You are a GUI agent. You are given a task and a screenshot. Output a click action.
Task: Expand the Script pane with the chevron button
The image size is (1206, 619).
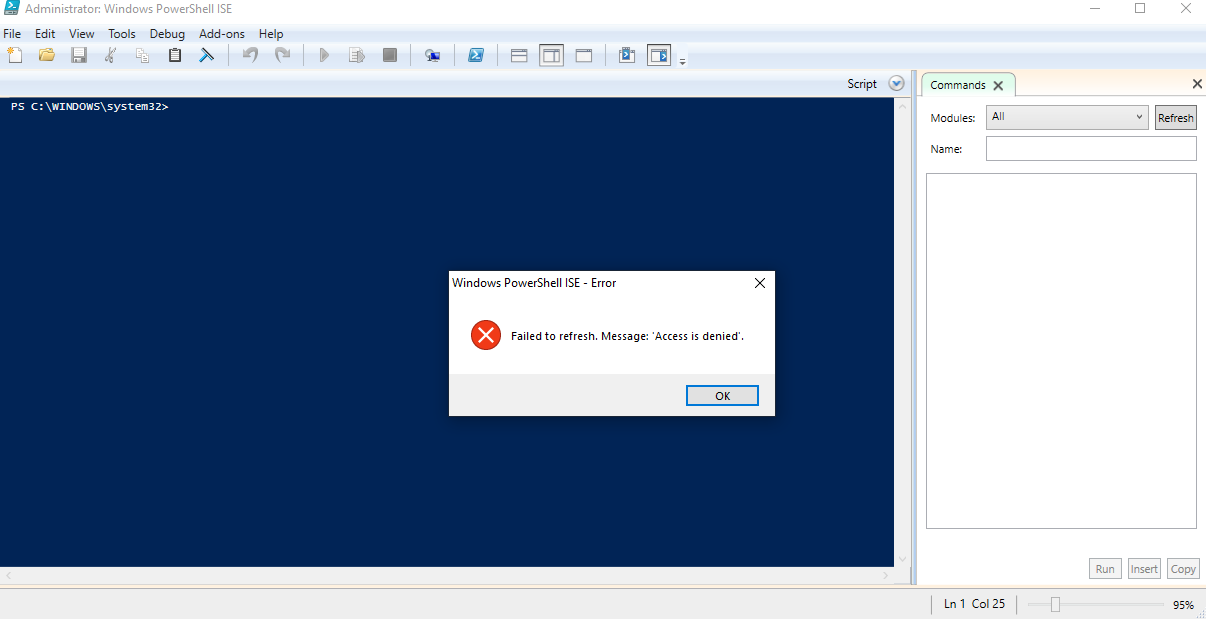[x=897, y=84]
